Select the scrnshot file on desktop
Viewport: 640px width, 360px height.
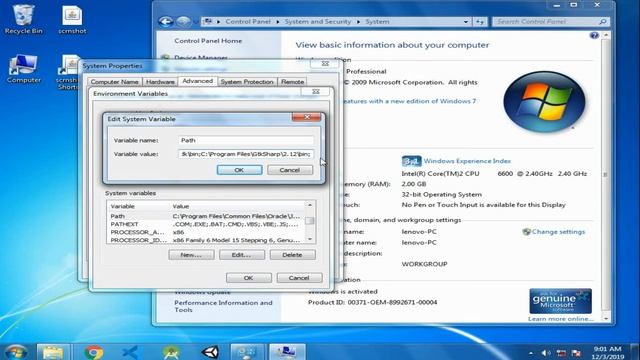(72, 19)
